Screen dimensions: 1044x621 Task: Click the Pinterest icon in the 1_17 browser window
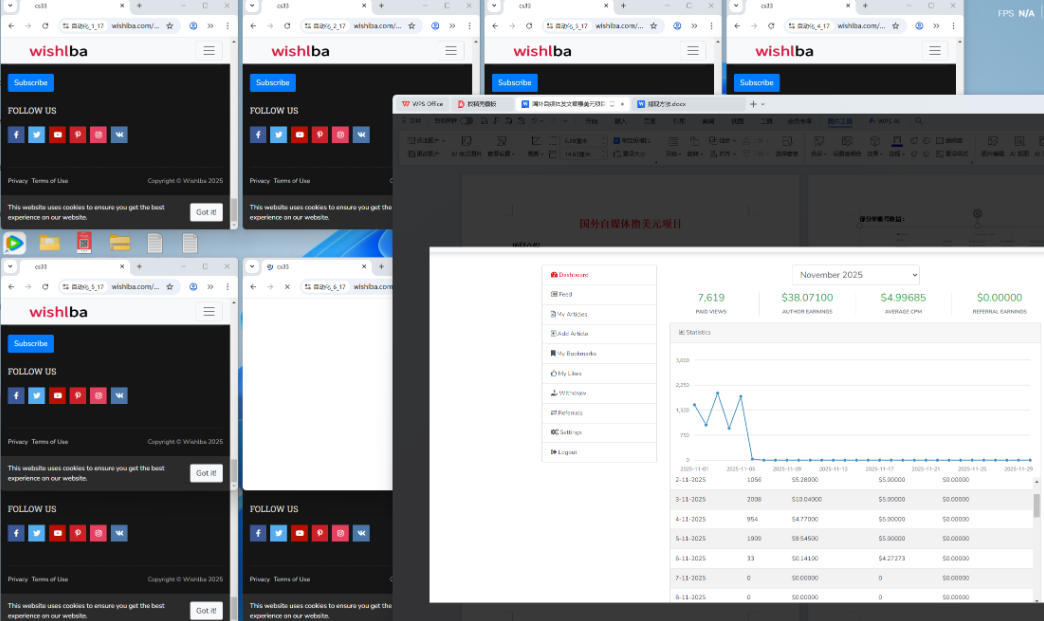pos(78,135)
